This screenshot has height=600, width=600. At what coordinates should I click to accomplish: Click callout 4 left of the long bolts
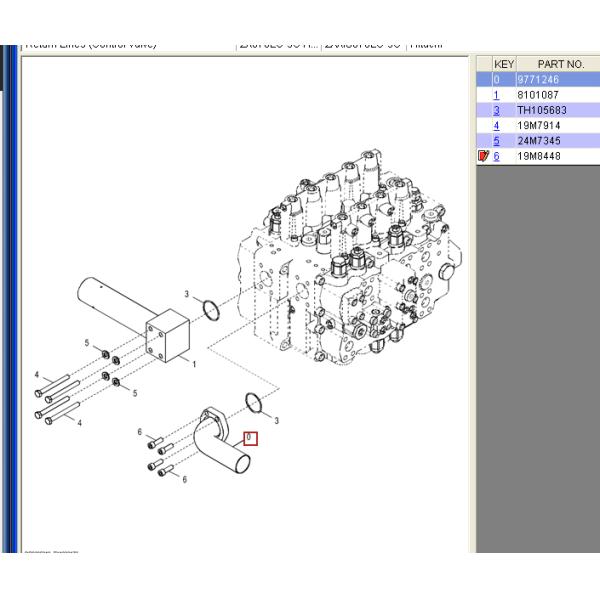(x=36, y=375)
